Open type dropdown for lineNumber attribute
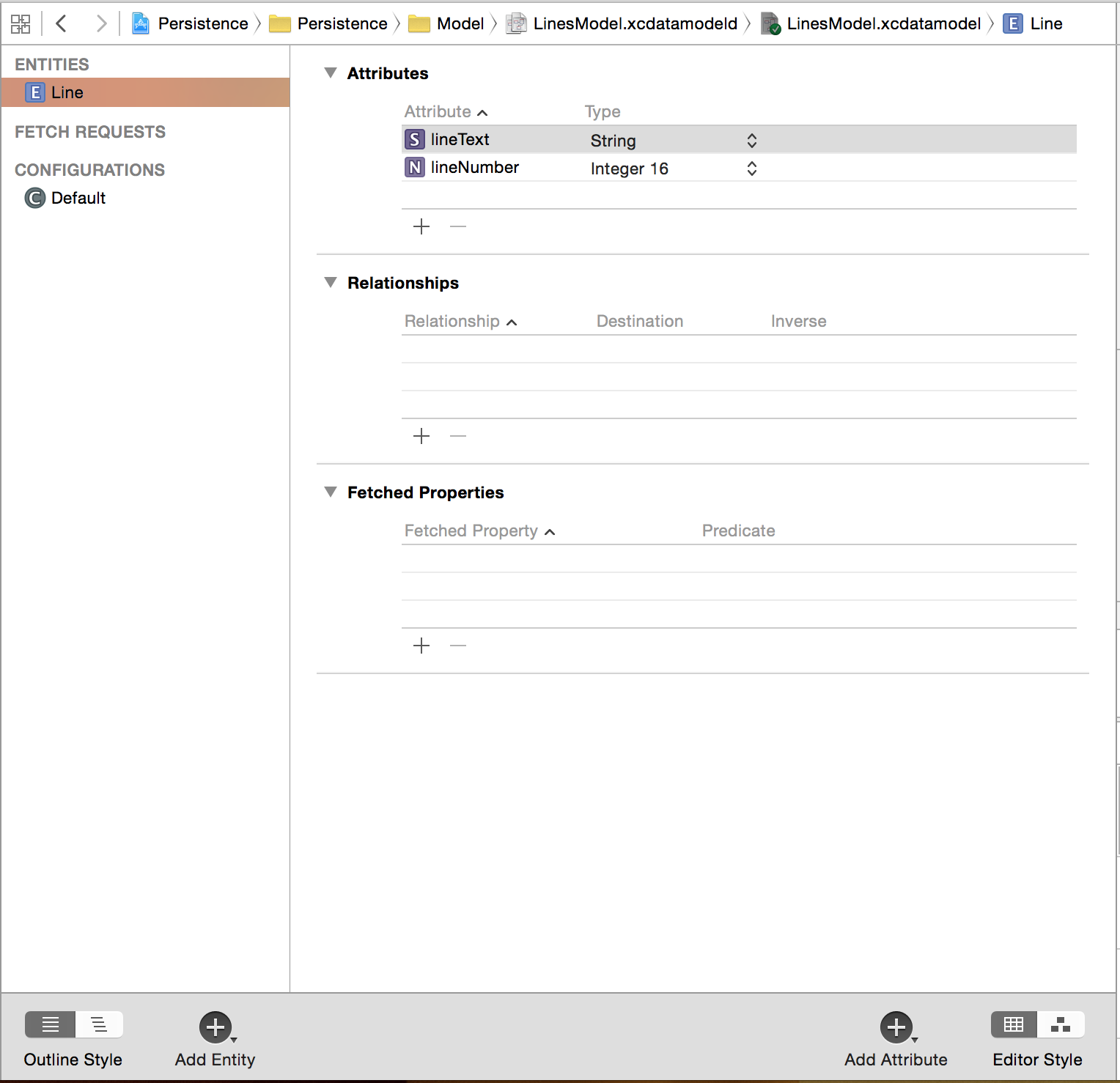This screenshot has height=1083, width=1120. click(751, 168)
